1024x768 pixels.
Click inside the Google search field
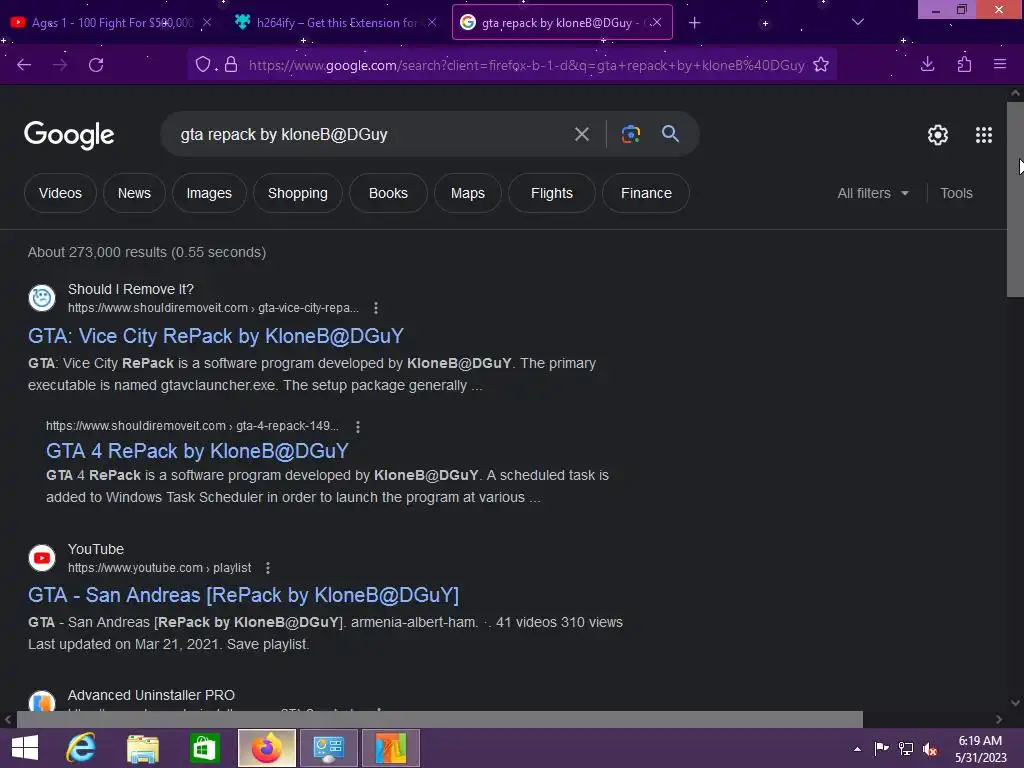click(372, 135)
